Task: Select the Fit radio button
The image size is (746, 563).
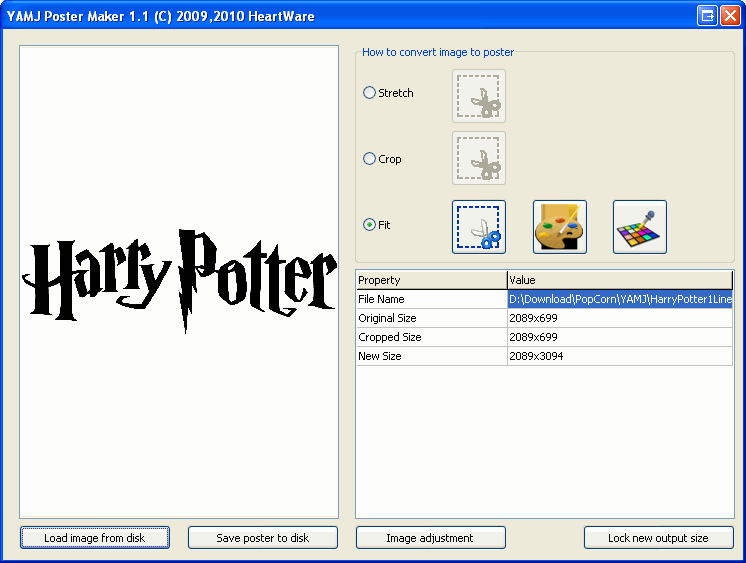Action: [369, 225]
